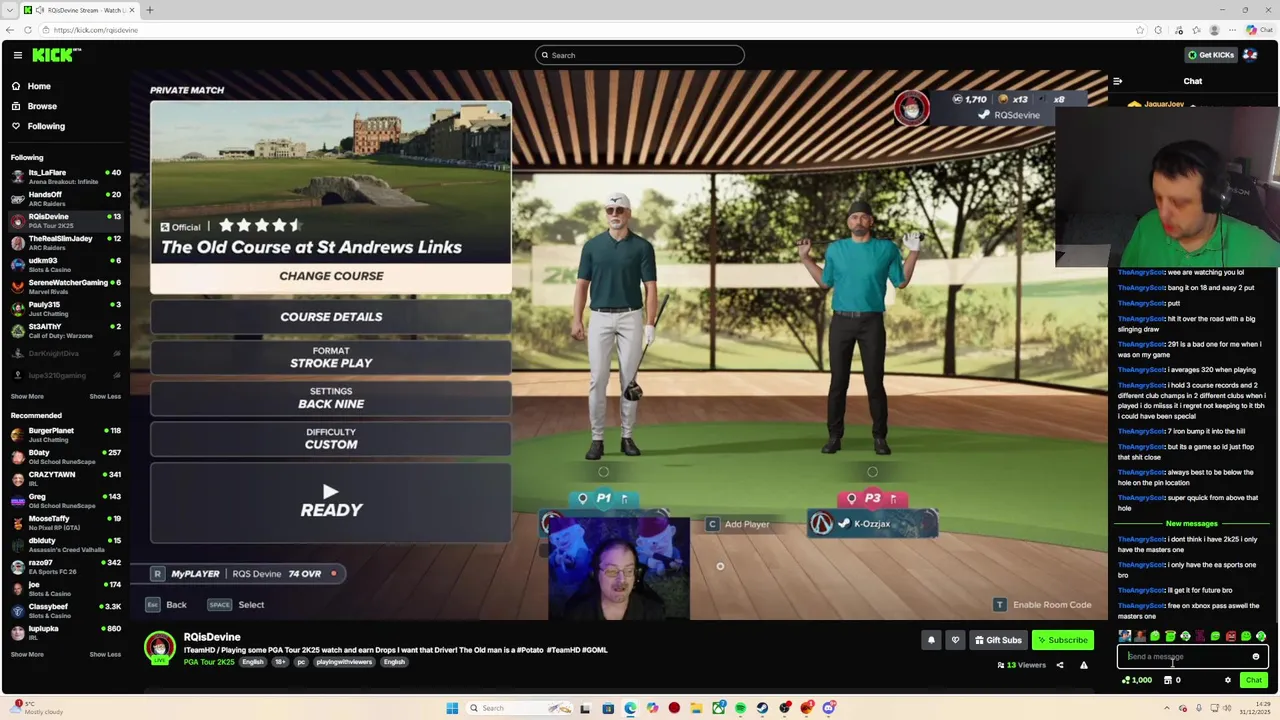The width and height of the screenshot is (1280, 720).
Task: Click the Back prompt in game
Action: point(167,605)
